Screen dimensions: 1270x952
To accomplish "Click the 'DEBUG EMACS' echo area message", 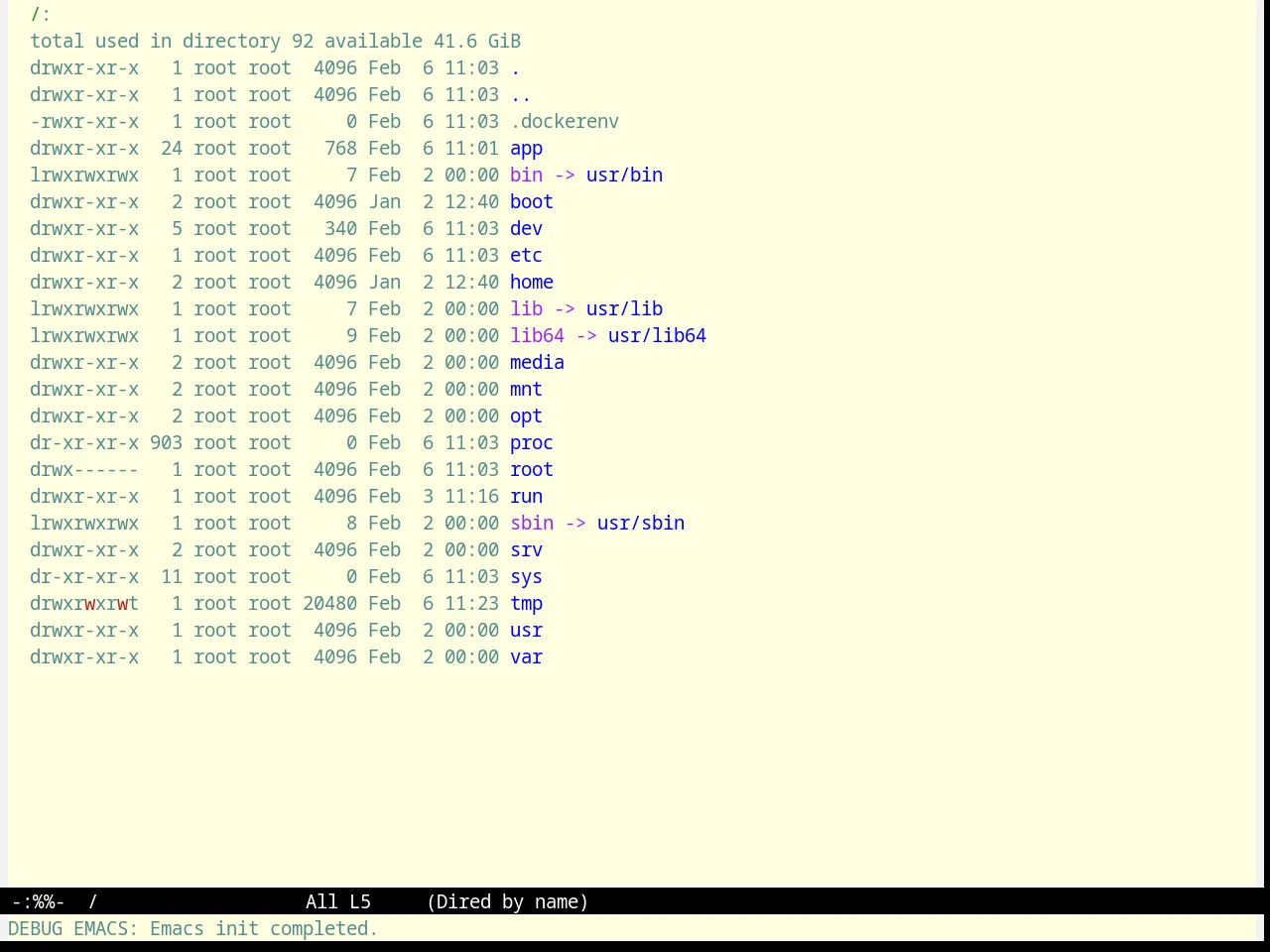I will pos(192,928).
